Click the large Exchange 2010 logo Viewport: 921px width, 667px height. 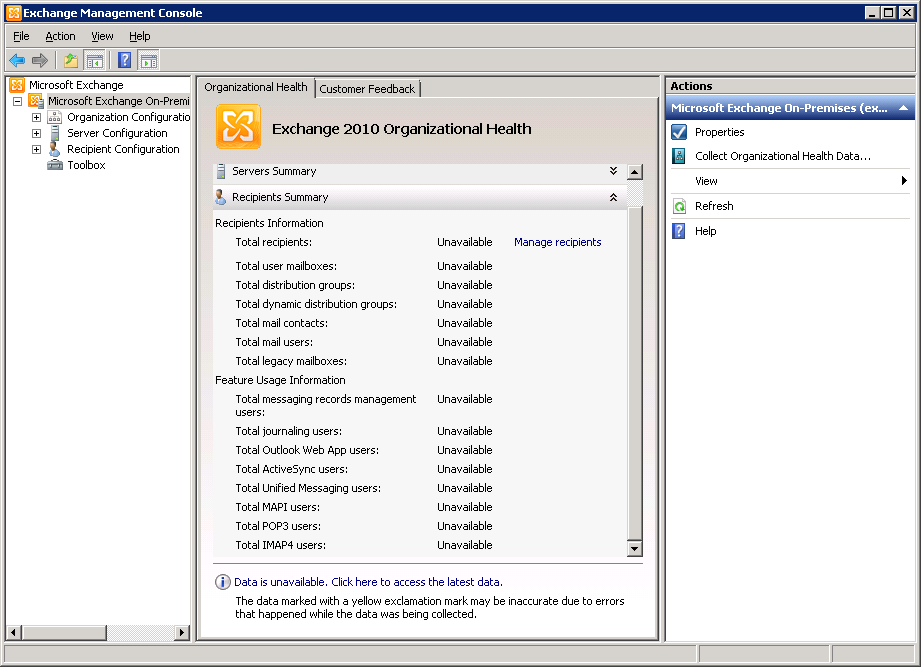click(x=238, y=127)
